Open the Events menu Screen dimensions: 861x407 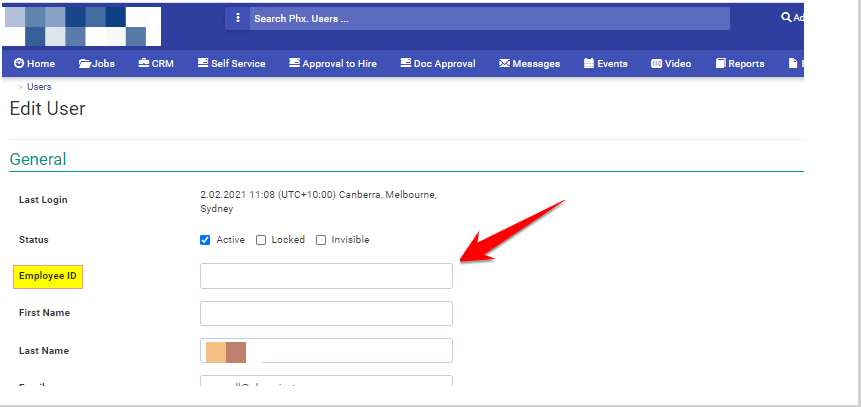(x=605, y=64)
